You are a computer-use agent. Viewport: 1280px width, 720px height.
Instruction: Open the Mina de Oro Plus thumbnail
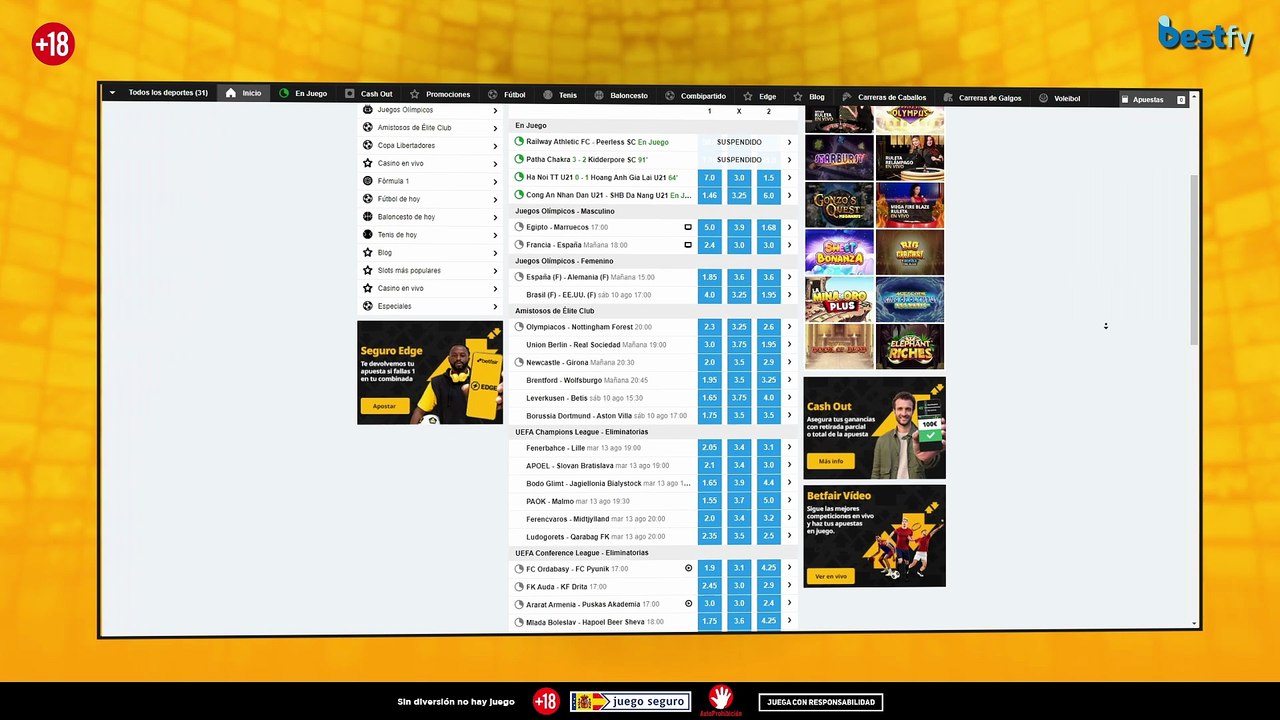coord(839,299)
